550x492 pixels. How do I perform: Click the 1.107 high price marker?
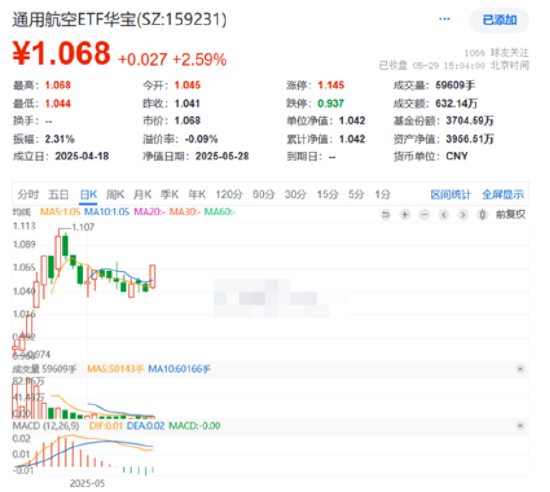83,228
